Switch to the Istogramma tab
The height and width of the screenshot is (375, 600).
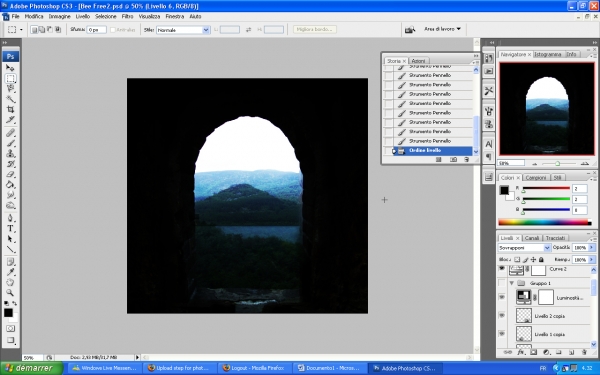pos(548,54)
